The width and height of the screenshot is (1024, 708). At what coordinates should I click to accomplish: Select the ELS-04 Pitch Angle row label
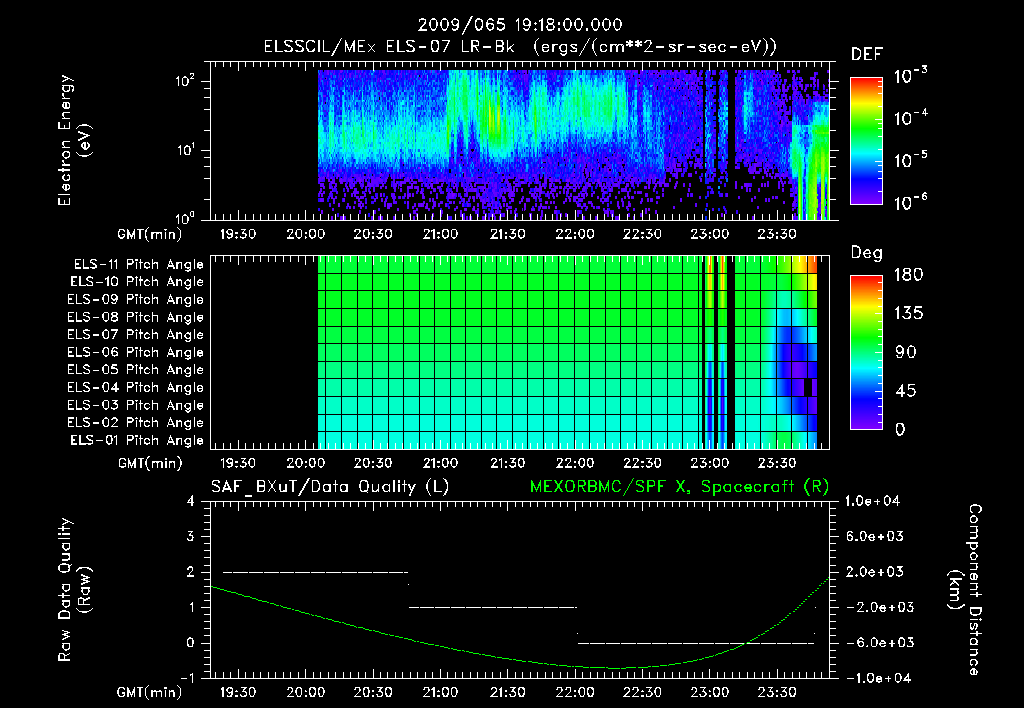tap(136, 388)
